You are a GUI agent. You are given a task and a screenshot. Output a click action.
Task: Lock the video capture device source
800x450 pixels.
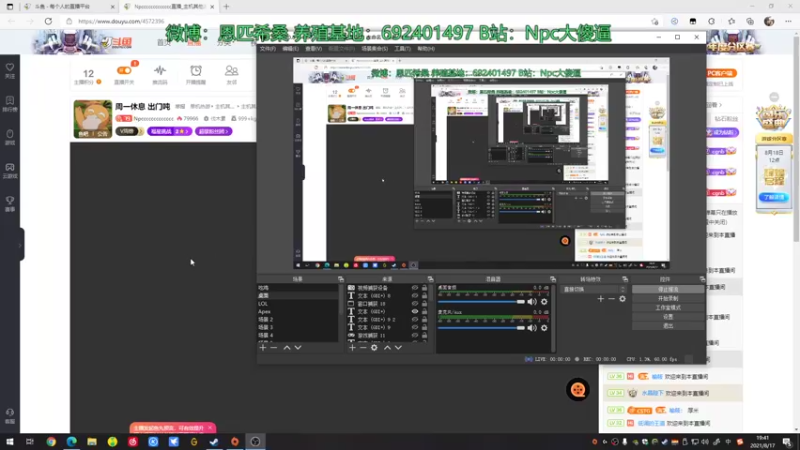(424, 288)
